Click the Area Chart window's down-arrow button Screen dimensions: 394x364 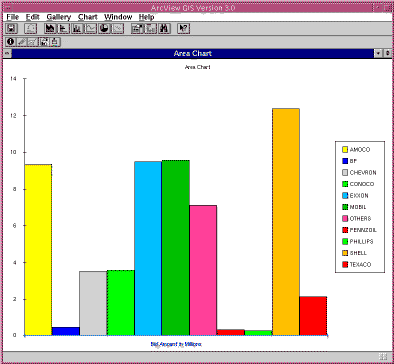(x=378, y=53)
